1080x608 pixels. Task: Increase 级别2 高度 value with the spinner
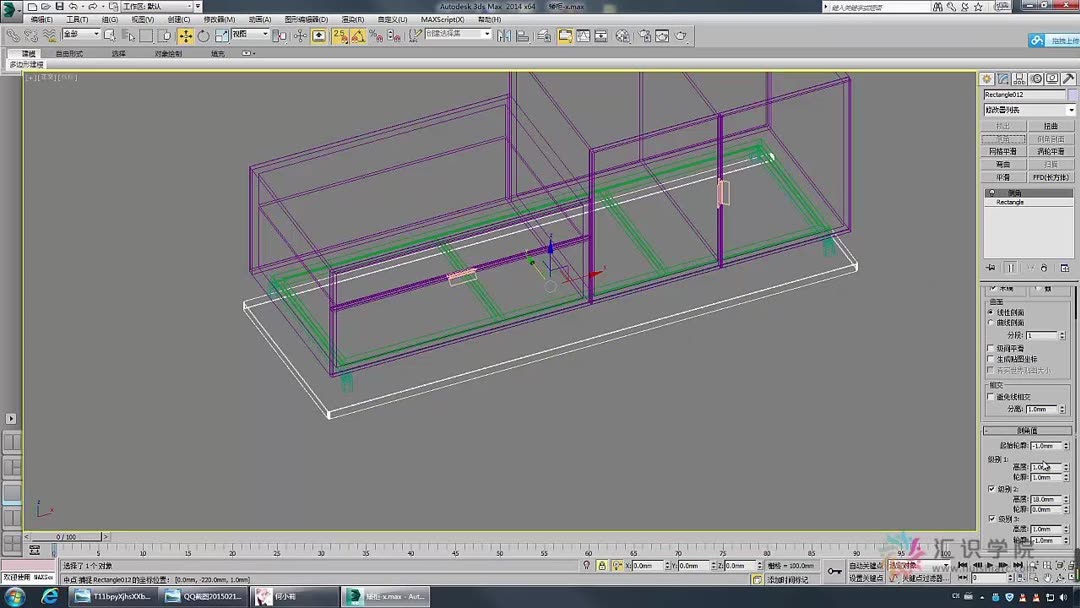click(1066, 499)
